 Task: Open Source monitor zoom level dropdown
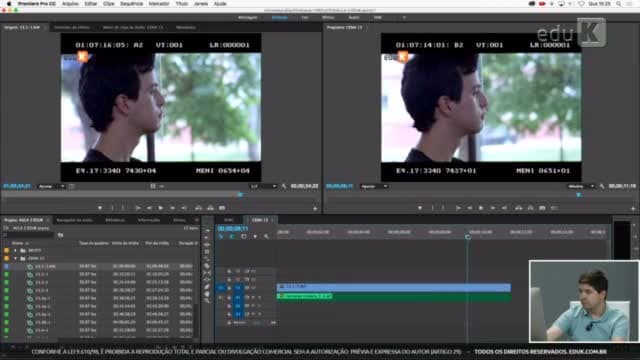pos(51,186)
